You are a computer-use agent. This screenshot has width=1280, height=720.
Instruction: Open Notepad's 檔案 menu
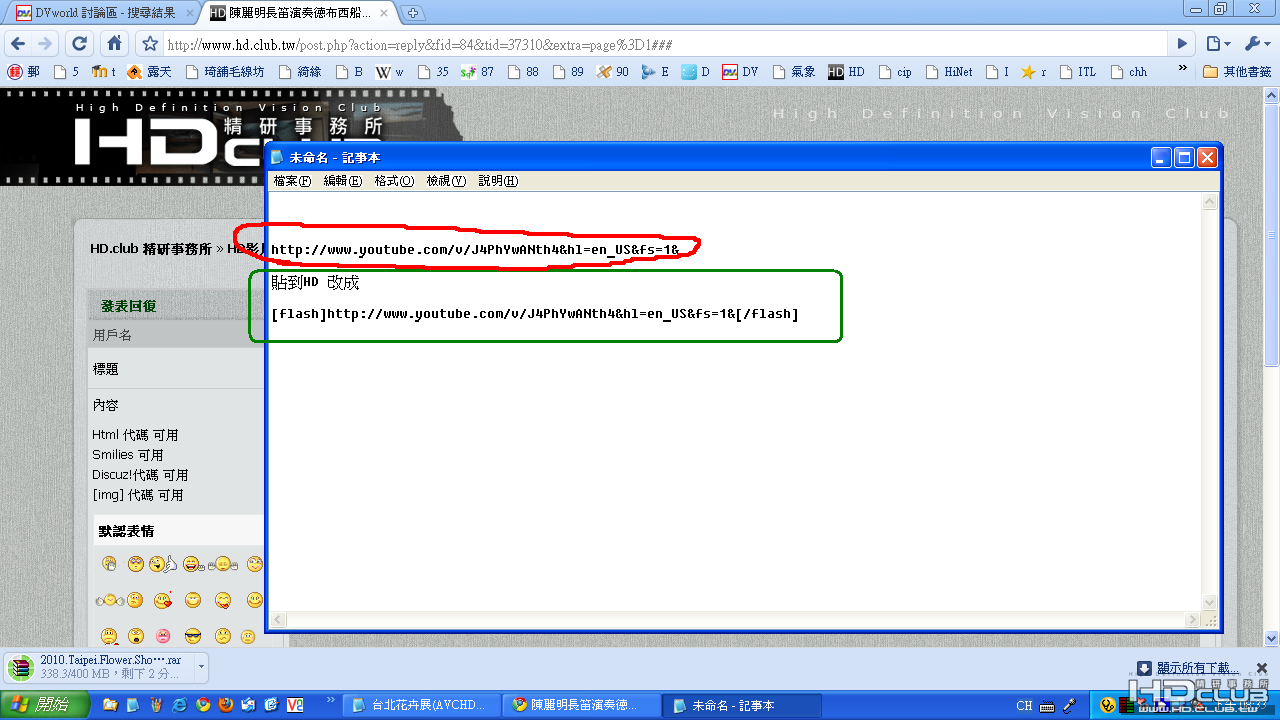point(292,181)
